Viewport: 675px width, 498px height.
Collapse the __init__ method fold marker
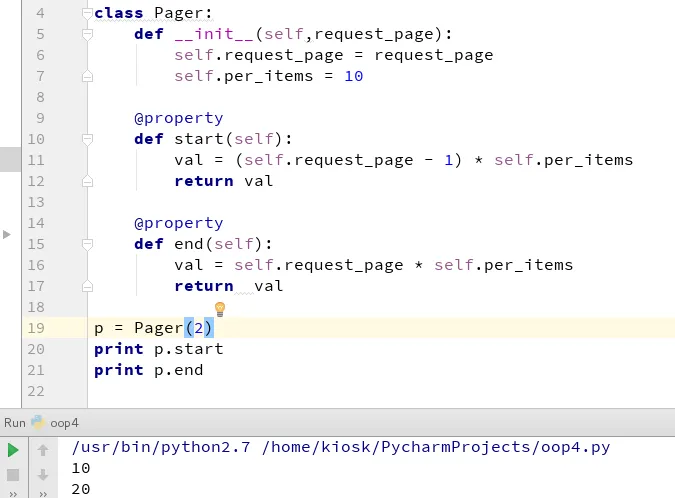coord(87,34)
